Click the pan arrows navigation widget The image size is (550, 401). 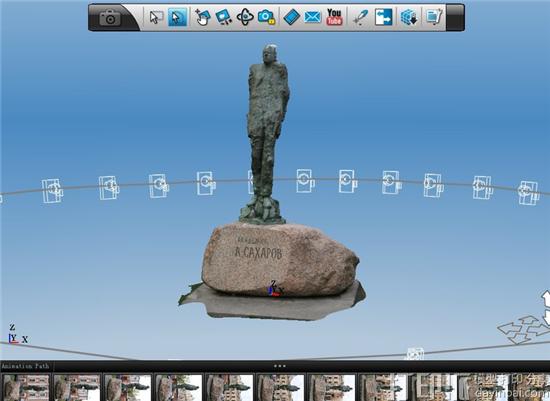point(523,329)
